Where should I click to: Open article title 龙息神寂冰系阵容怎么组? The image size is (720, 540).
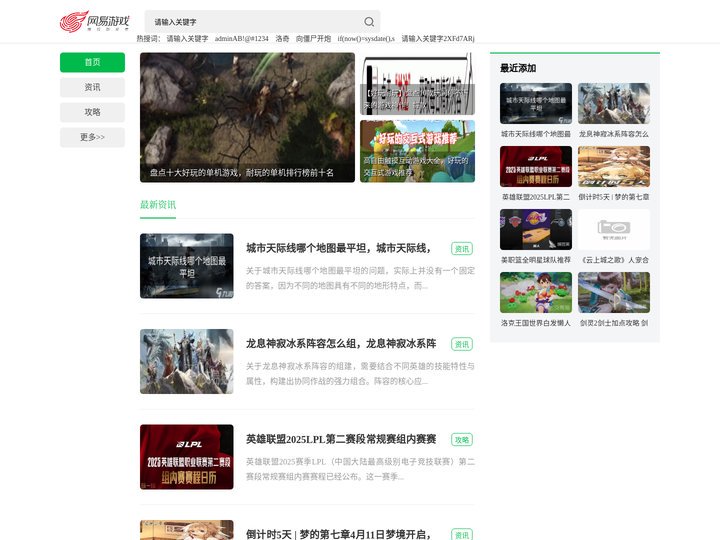pos(341,344)
